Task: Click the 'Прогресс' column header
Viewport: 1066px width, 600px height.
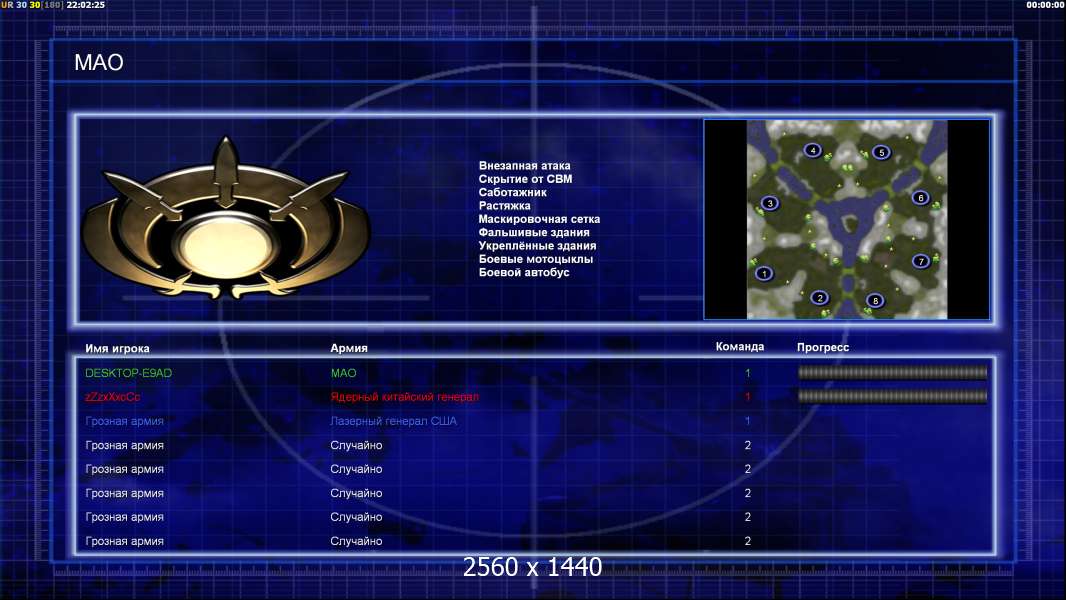Action: tap(823, 347)
